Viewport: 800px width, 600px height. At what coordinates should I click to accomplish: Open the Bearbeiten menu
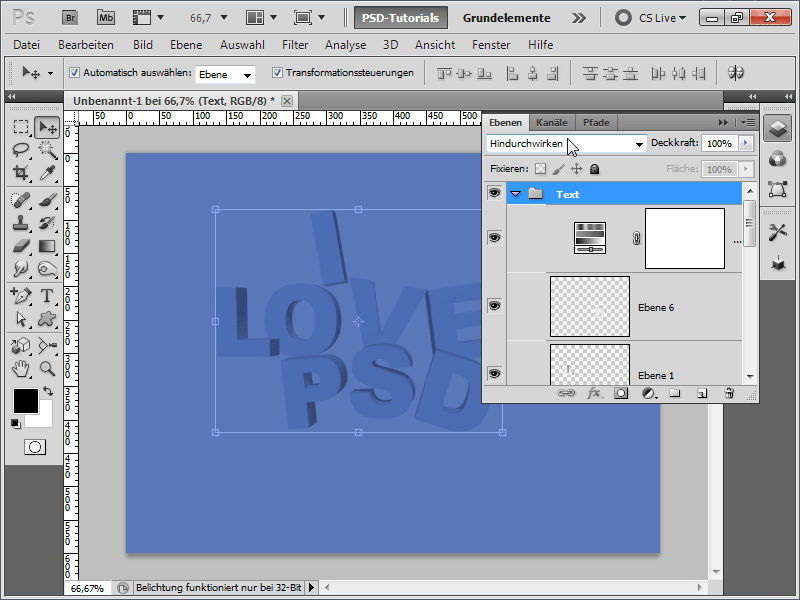click(x=86, y=45)
